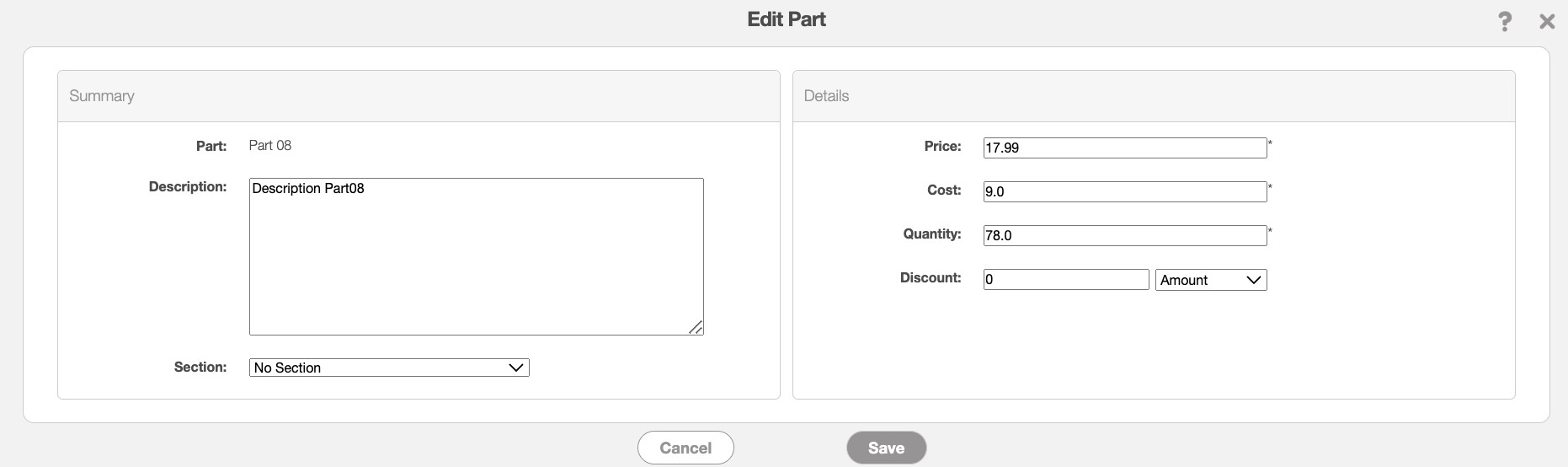Click the Quantity label
This screenshot has height=467, width=1568.
(x=932, y=234)
